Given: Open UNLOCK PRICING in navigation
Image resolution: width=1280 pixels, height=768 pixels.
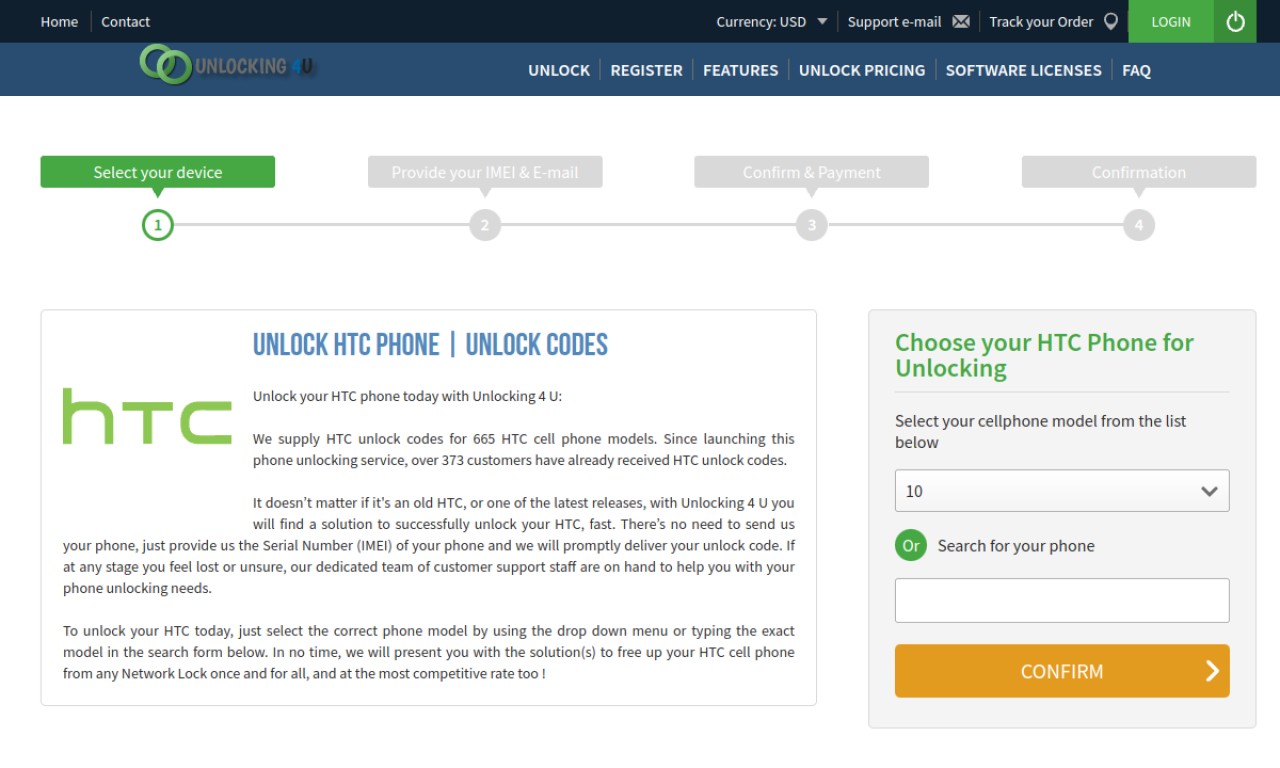Looking at the screenshot, I should click(862, 70).
